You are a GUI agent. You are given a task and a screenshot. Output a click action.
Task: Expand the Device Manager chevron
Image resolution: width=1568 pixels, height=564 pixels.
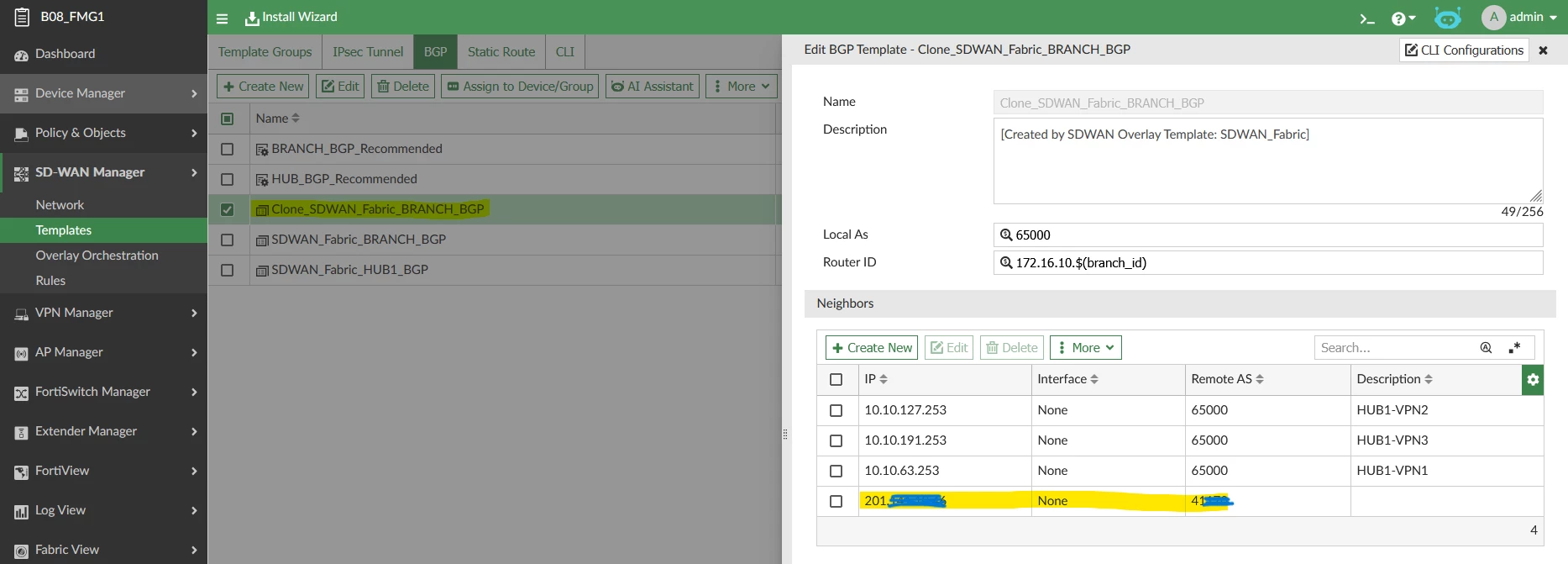click(x=194, y=93)
